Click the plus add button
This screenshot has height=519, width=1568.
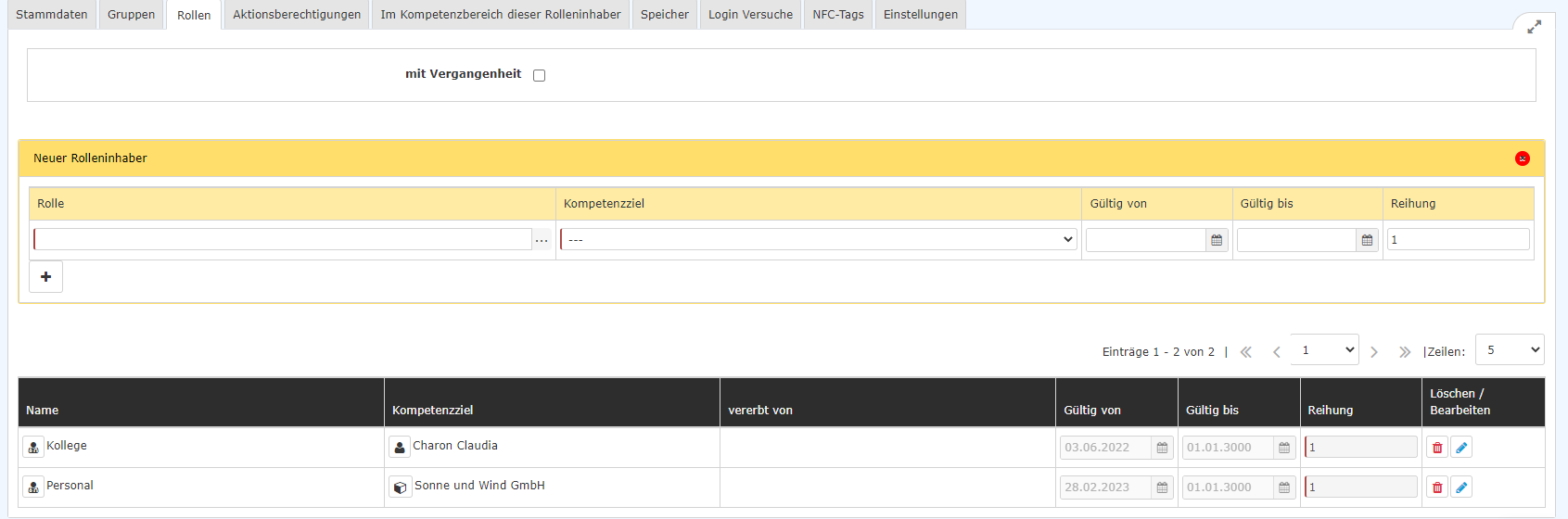click(45, 276)
